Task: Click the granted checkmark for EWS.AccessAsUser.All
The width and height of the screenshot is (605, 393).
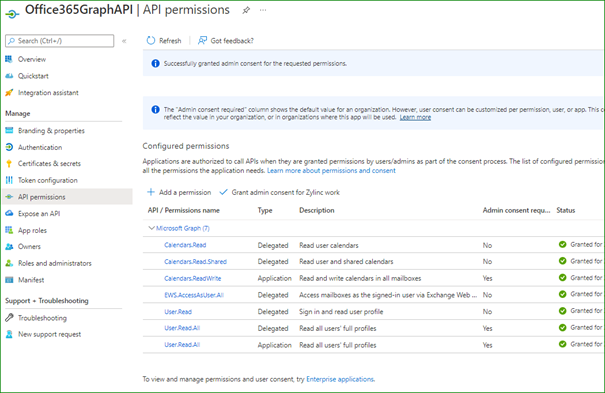Action: click(x=563, y=294)
